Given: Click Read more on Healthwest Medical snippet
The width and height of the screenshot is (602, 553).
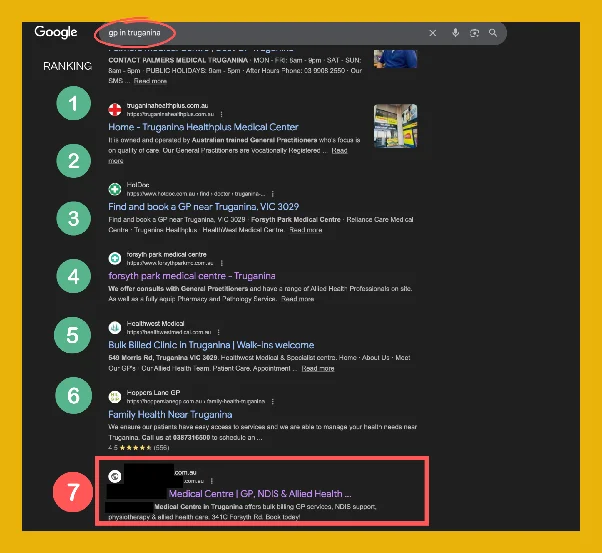Looking at the screenshot, I should [x=318, y=368].
